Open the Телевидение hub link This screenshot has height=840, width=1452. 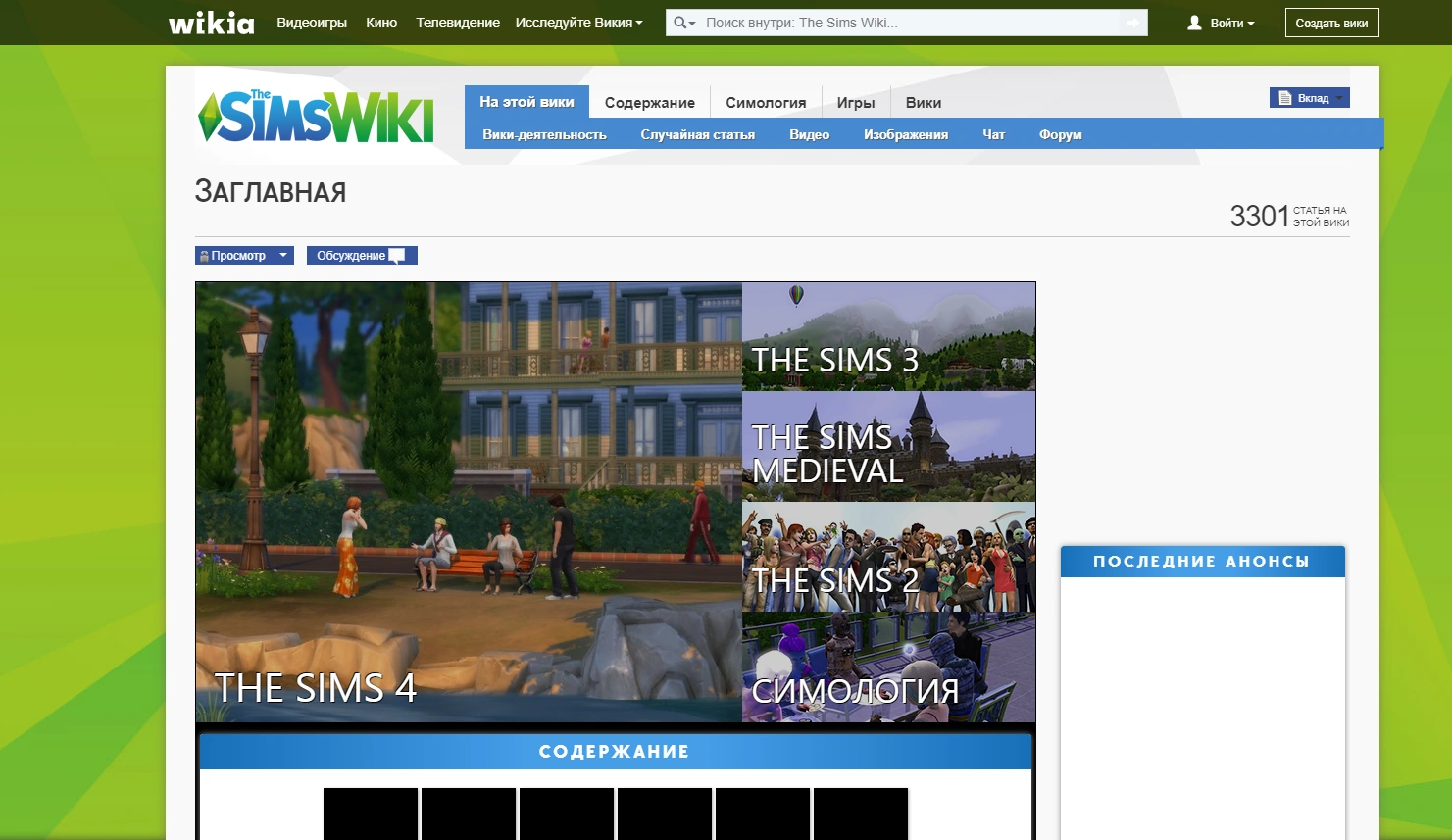tap(458, 23)
